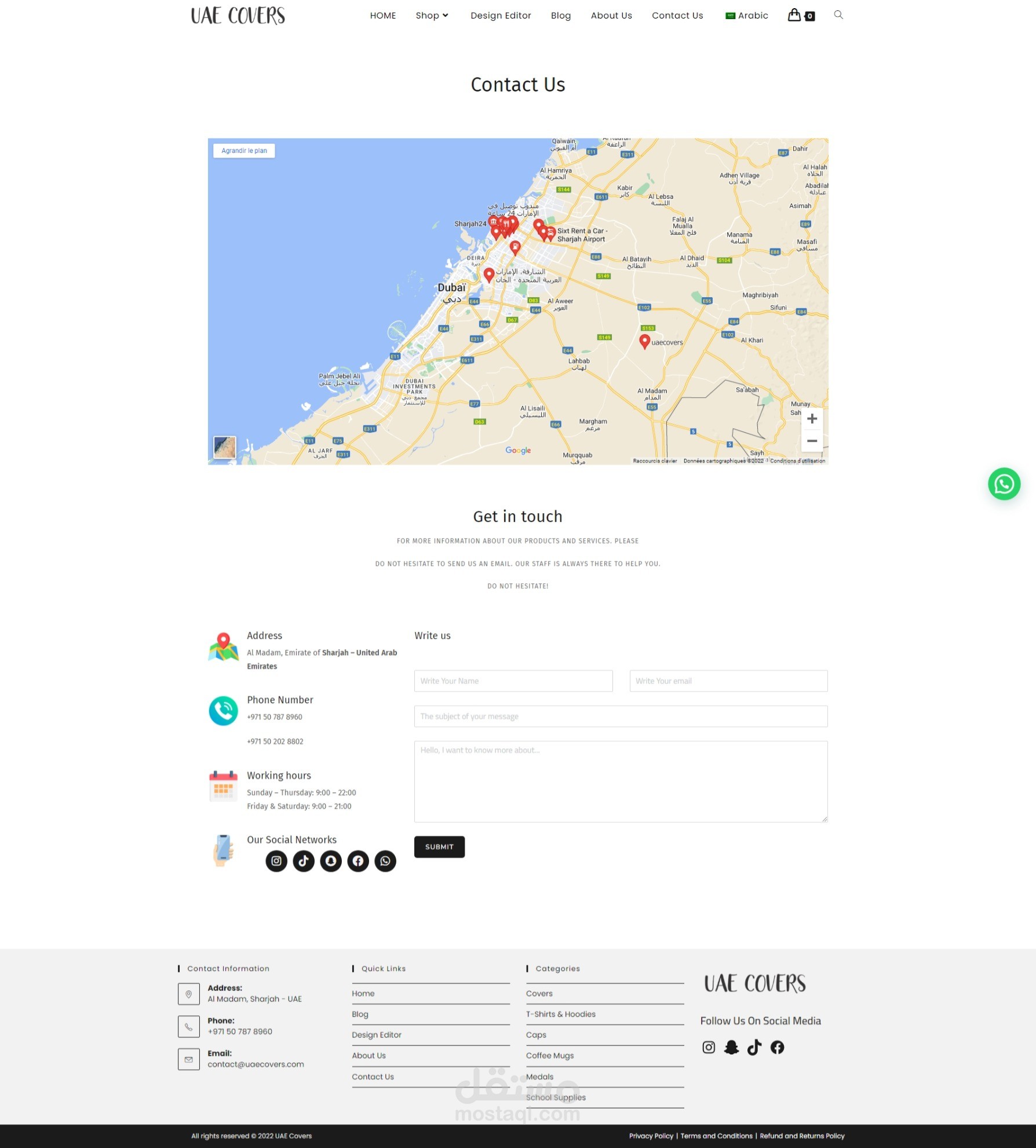Open Contact Us in the top navigation
The height and width of the screenshot is (1148, 1036).
[x=677, y=16]
